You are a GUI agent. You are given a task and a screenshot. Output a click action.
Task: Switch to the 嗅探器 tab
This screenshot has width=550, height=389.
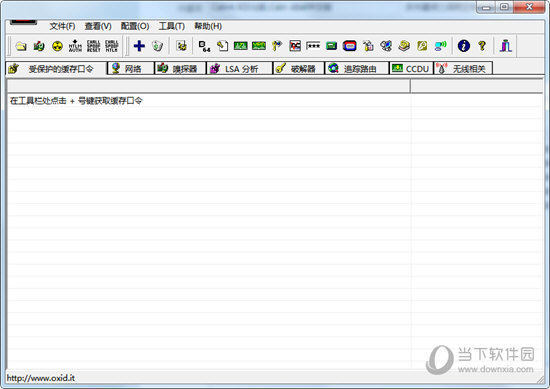180,68
